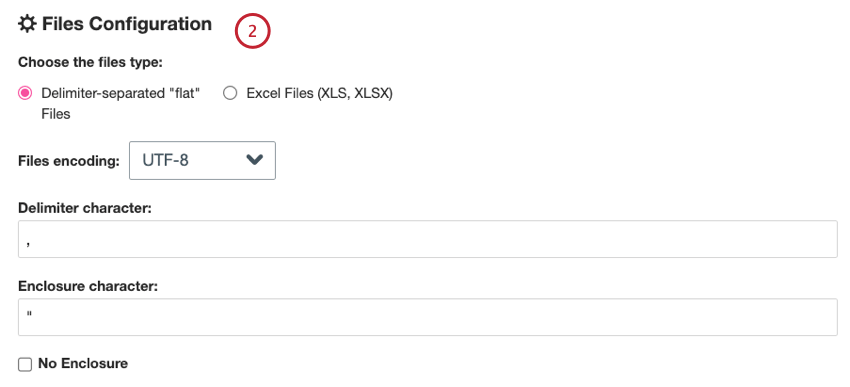Click the chevron arrow in encoding dropdown

(254, 160)
